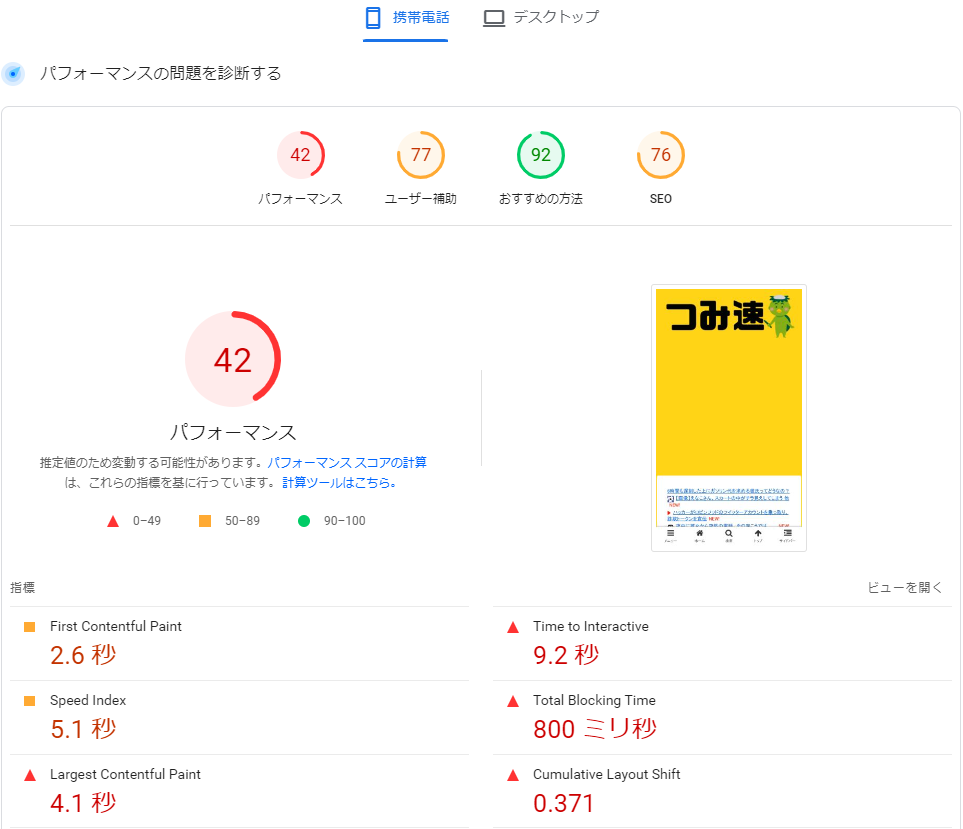Expand the Time to Interactive metric
Viewport: 963px width, 829px height.
point(722,644)
